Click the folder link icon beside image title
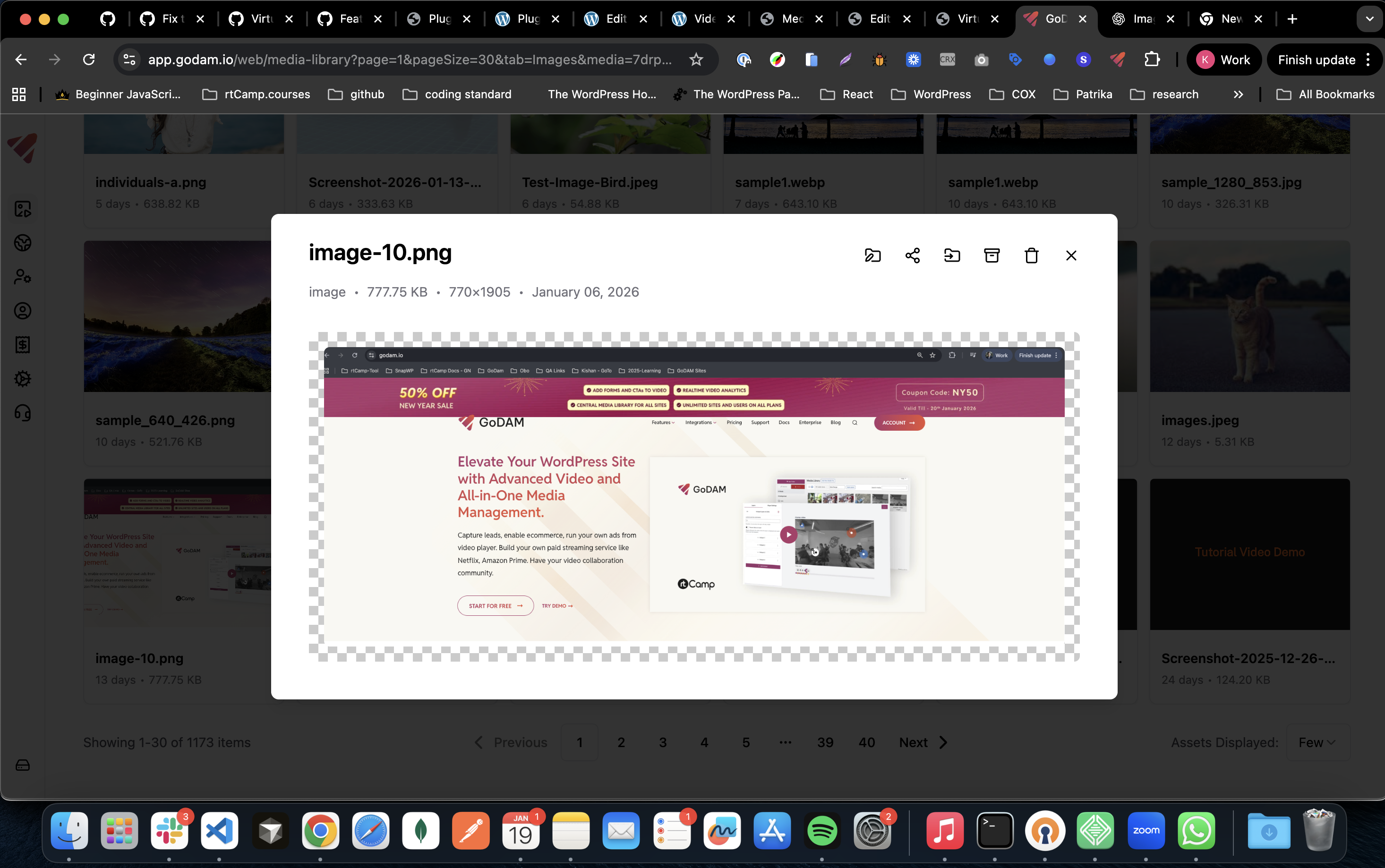This screenshot has height=868, width=1385. coord(872,255)
